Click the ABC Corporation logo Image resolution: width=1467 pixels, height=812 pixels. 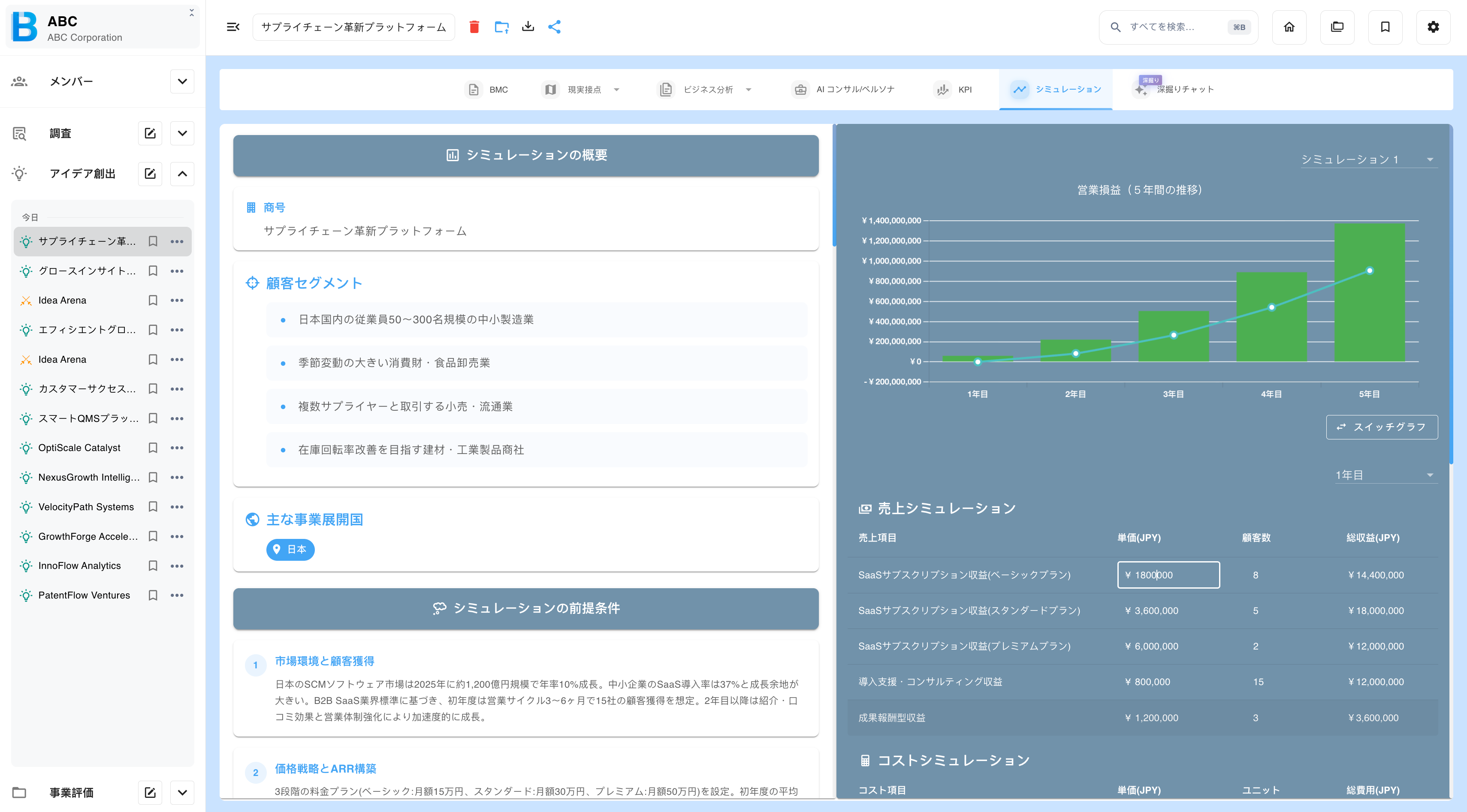click(24, 27)
